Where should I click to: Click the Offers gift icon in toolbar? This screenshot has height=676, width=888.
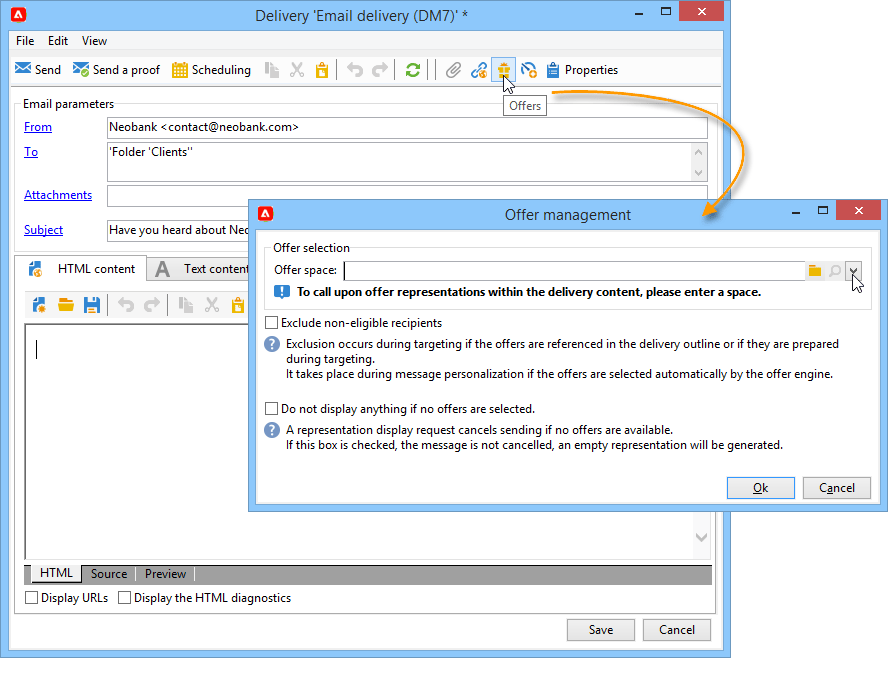point(504,70)
